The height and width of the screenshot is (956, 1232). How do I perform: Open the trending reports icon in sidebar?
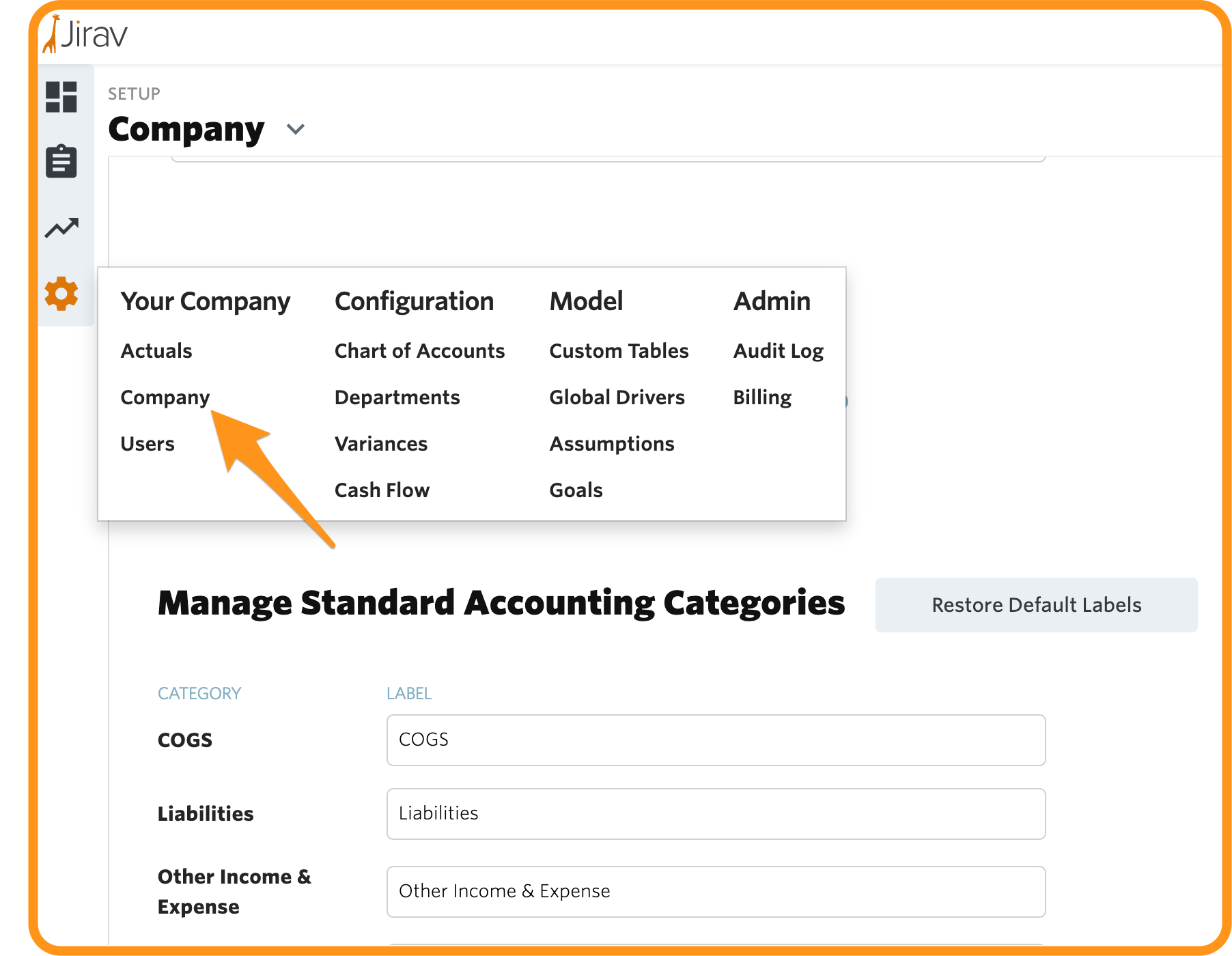point(61,227)
